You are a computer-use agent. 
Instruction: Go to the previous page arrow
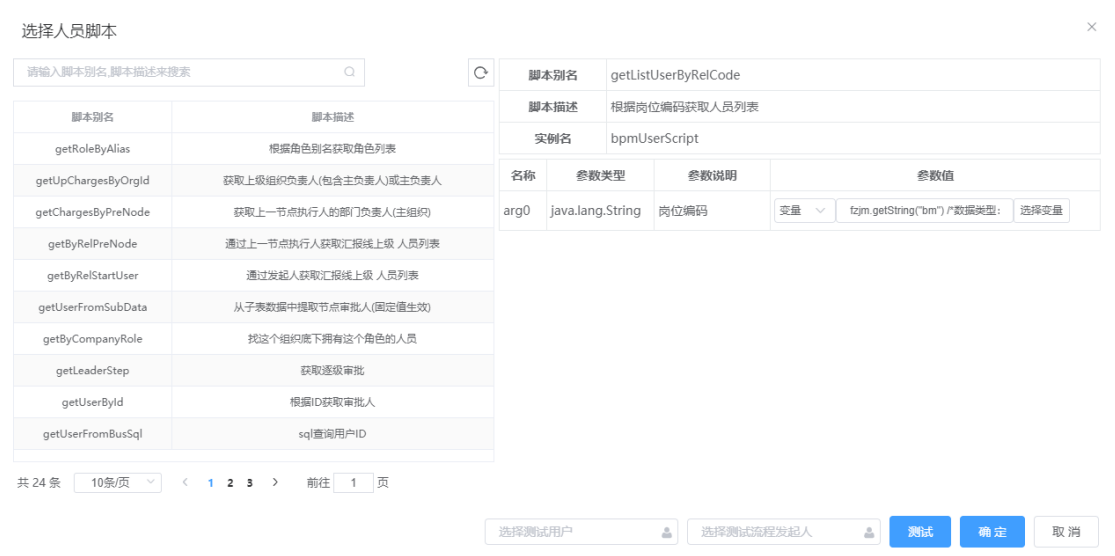click(185, 483)
